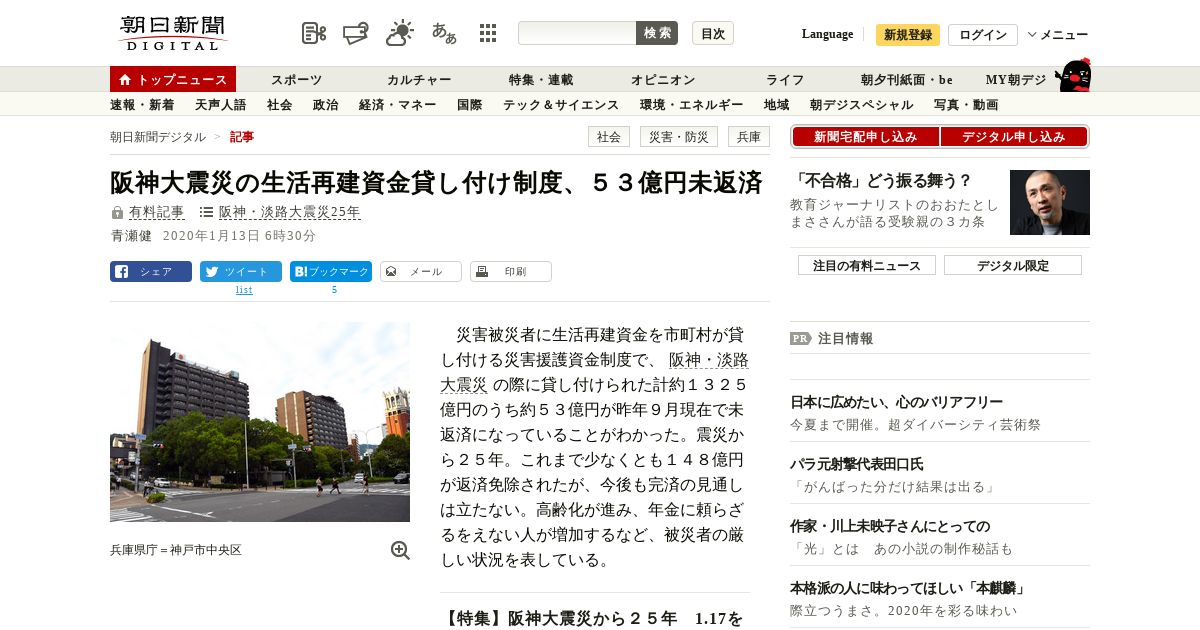
Task: Click the 社会 tag above headline
Action: coord(609,137)
